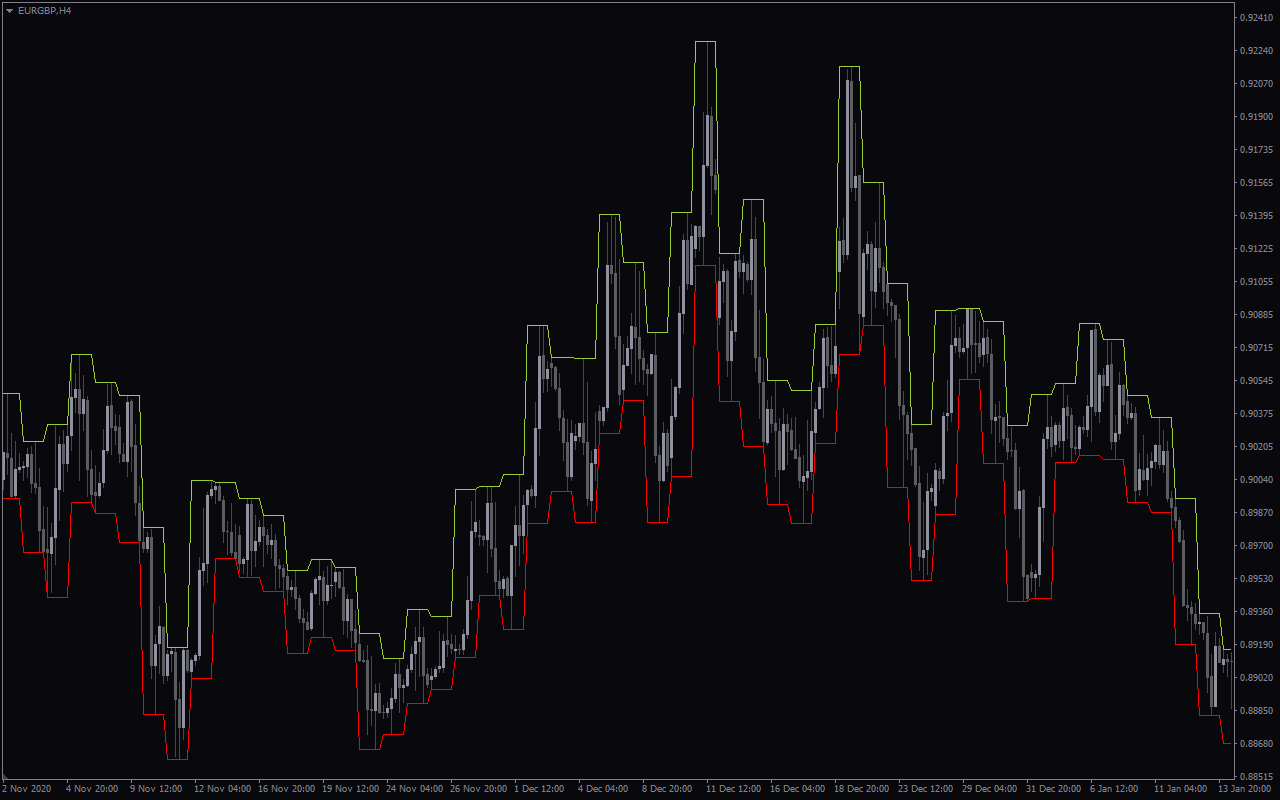Select the 11 Dec 12:00 time label

point(735,788)
